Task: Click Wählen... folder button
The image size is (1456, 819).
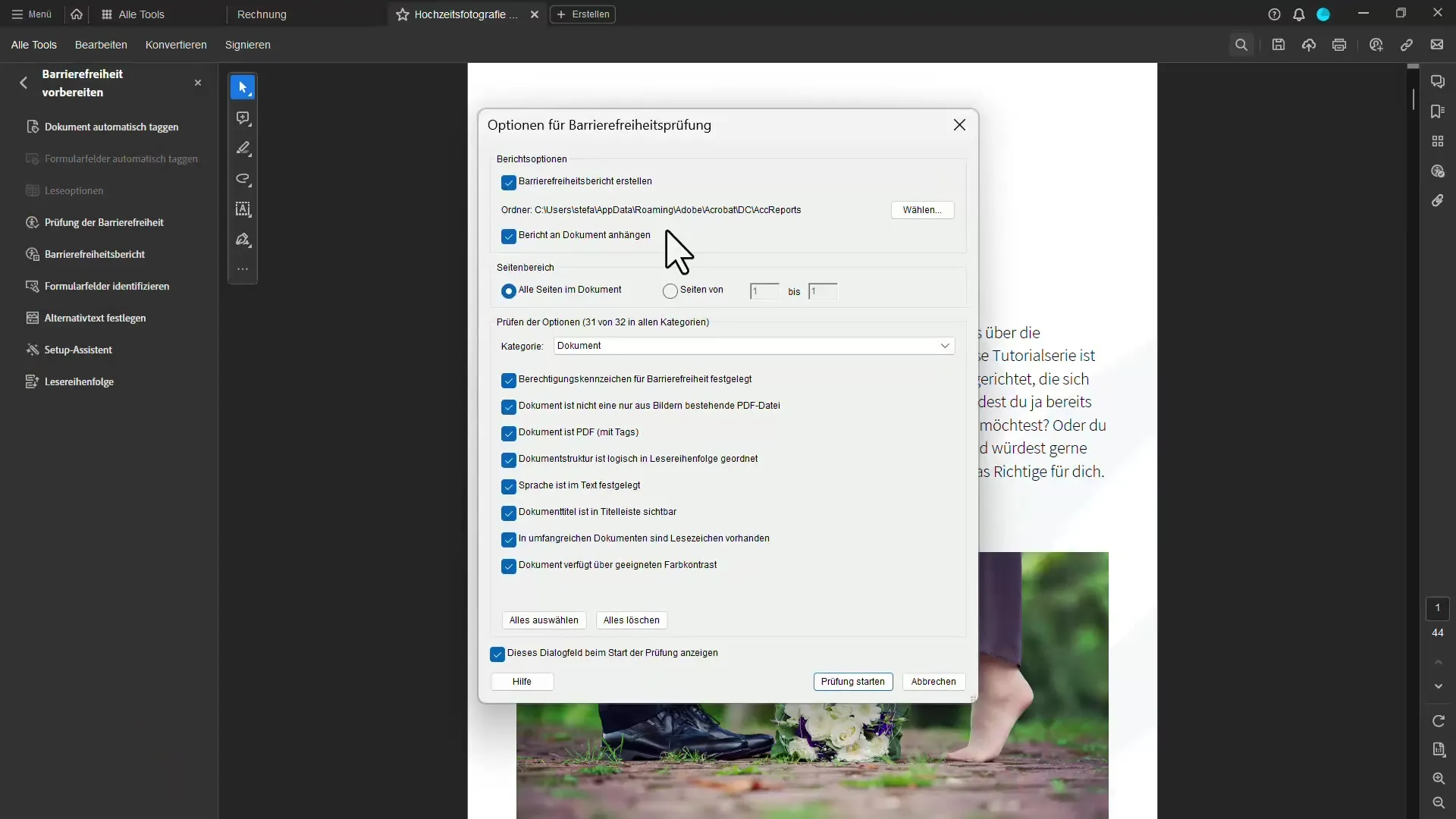Action: 922,210
